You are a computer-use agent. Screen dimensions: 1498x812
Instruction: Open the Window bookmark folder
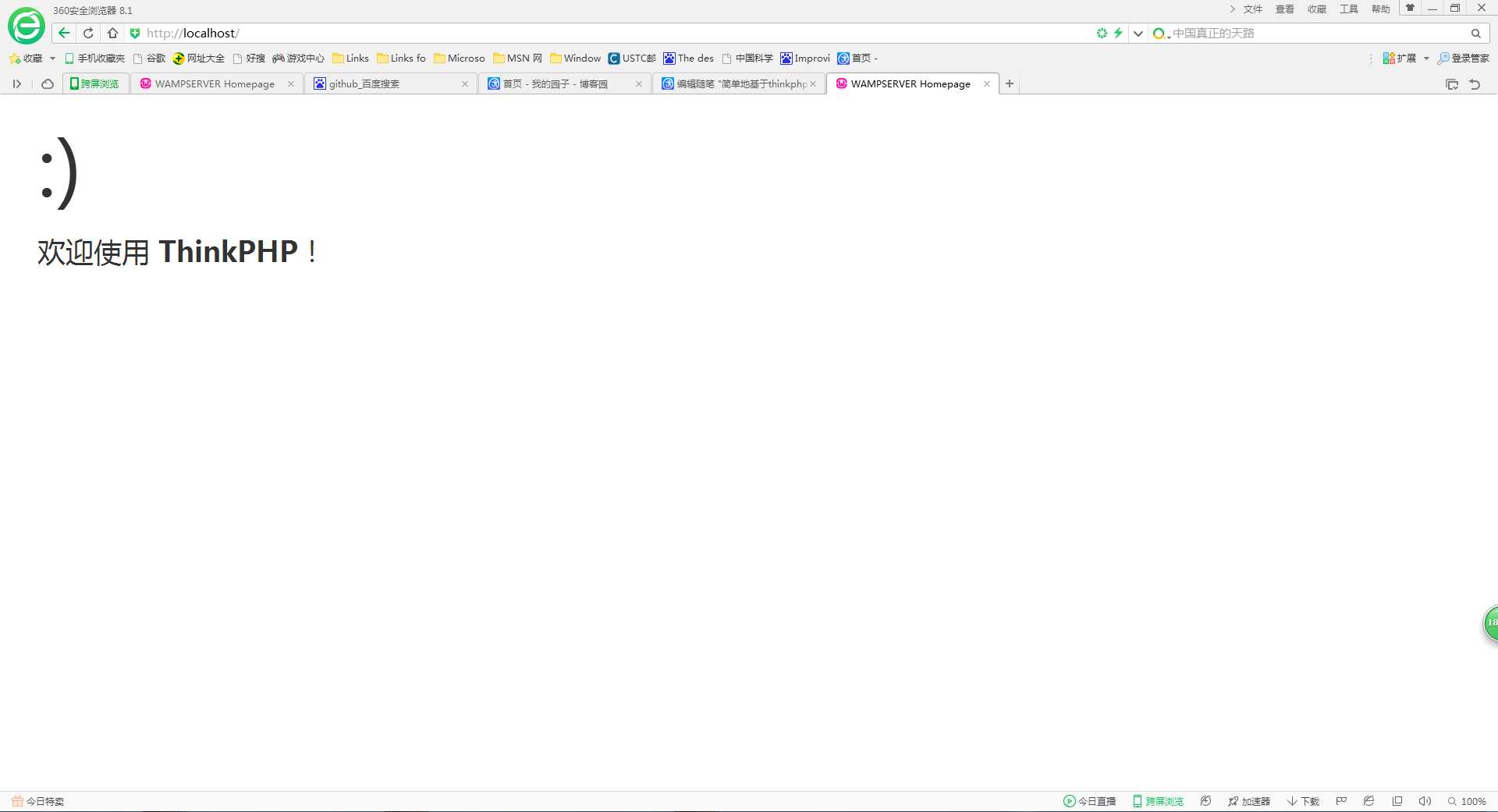575,59
